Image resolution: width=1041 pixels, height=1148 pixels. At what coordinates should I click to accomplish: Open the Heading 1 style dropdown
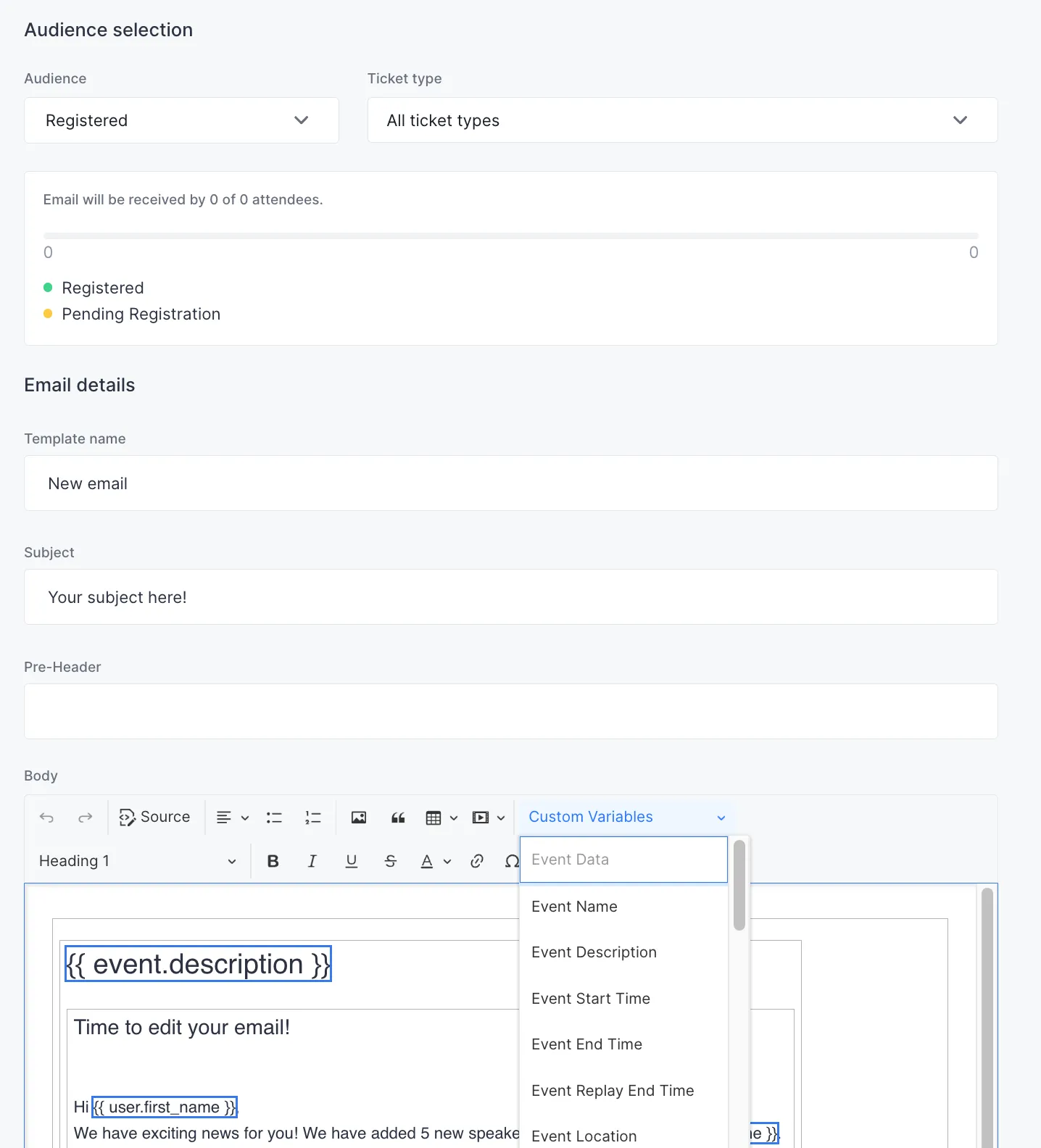138,861
